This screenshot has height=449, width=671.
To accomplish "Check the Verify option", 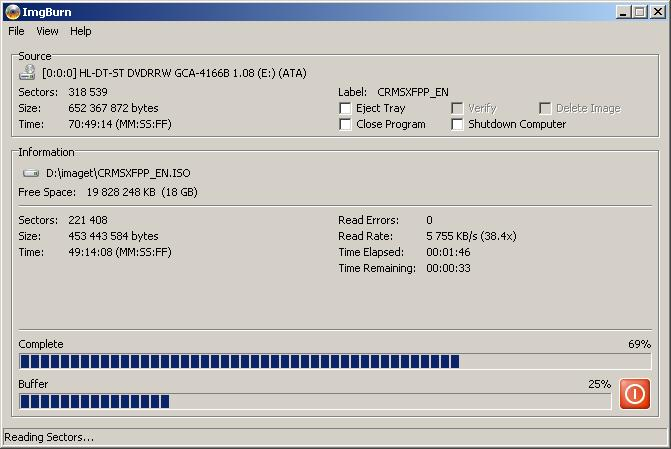I will click(x=457, y=108).
